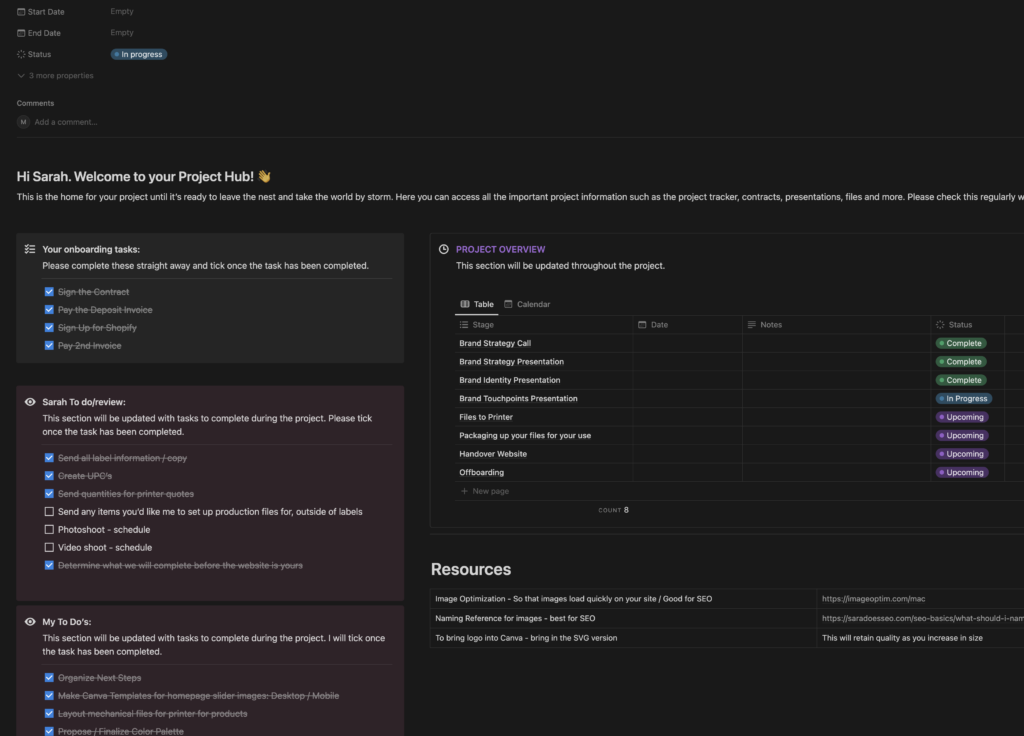This screenshot has width=1024, height=736.
Task: Click the M avatar in comments
Action: click(23, 122)
